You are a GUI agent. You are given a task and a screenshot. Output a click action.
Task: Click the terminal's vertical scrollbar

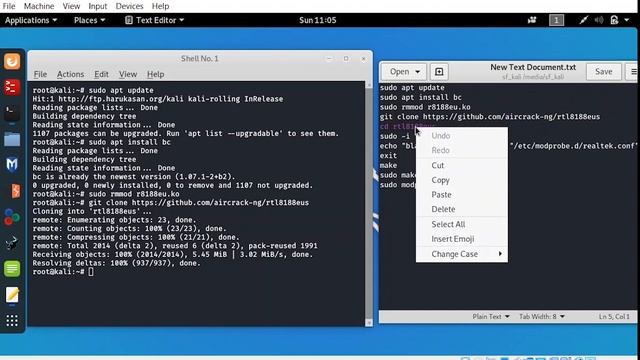(369, 204)
